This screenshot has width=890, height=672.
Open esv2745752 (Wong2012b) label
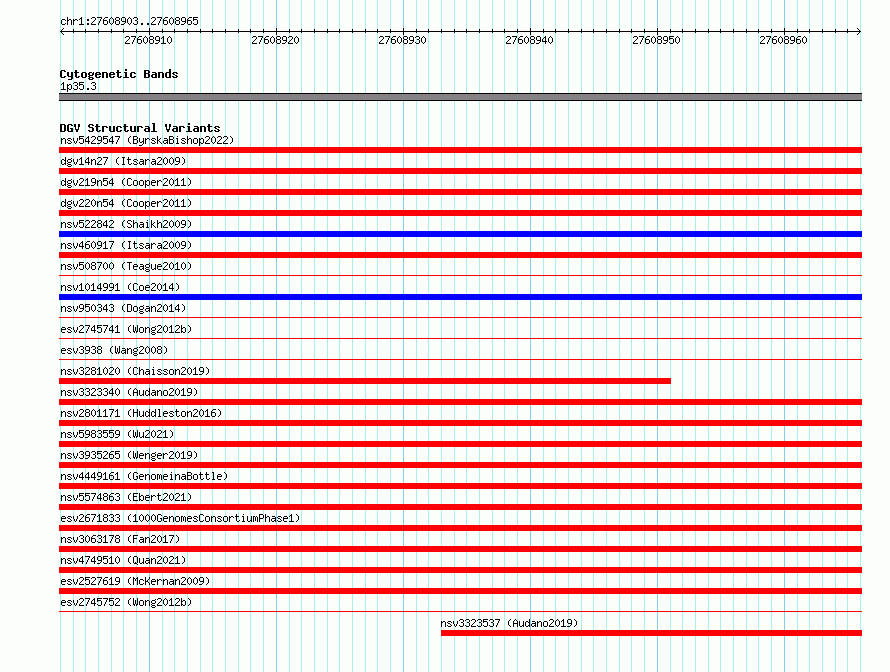pyautogui.click(x=126, y=602)
